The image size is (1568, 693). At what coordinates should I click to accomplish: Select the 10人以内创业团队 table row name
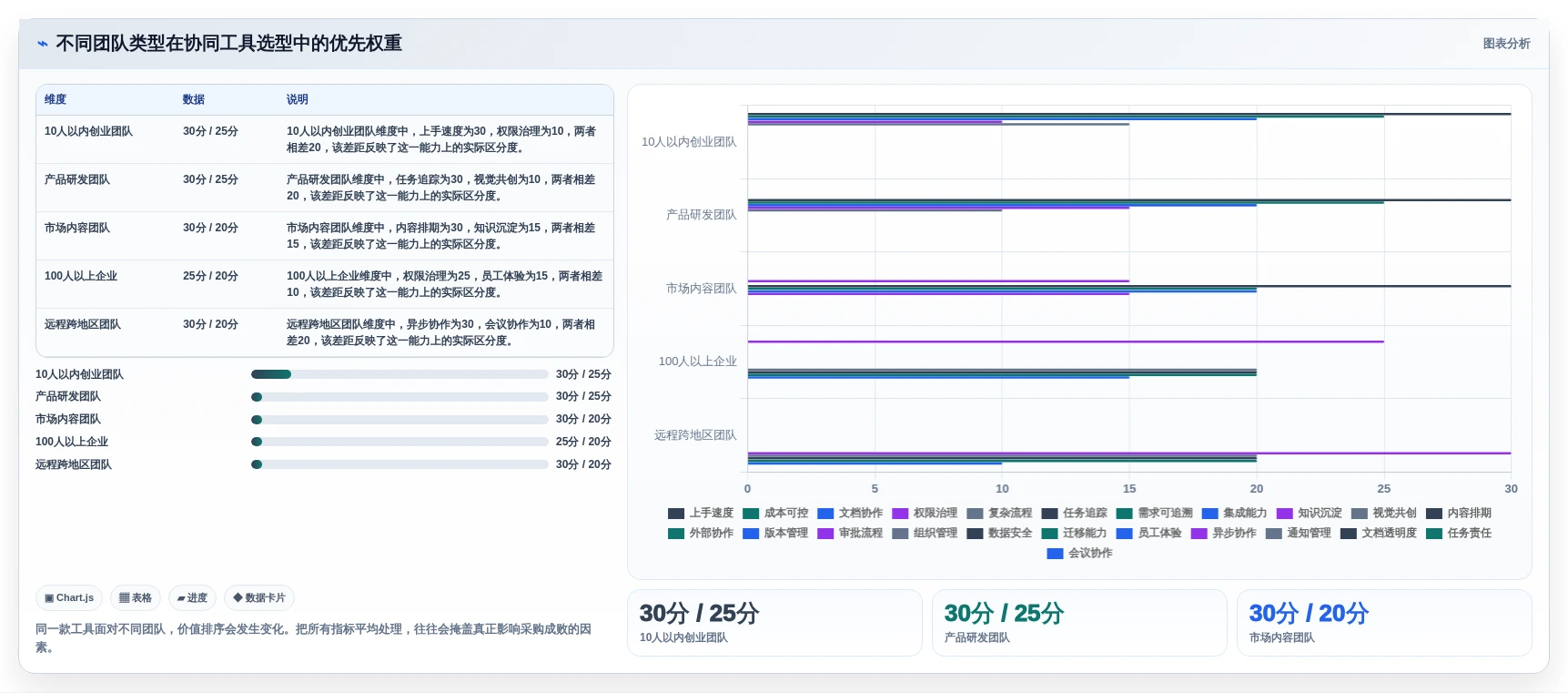(x=88, y=131)
